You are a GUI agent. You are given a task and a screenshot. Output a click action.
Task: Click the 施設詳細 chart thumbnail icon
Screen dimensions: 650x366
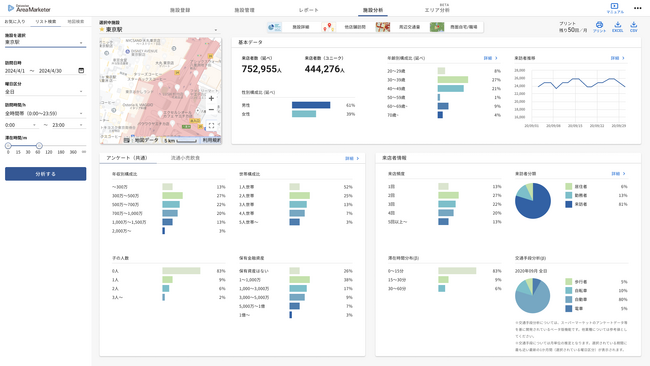[274, 27]
